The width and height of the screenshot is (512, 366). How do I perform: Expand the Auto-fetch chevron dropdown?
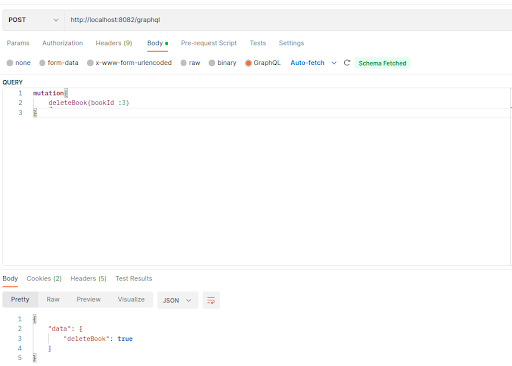tap(334, 63)
